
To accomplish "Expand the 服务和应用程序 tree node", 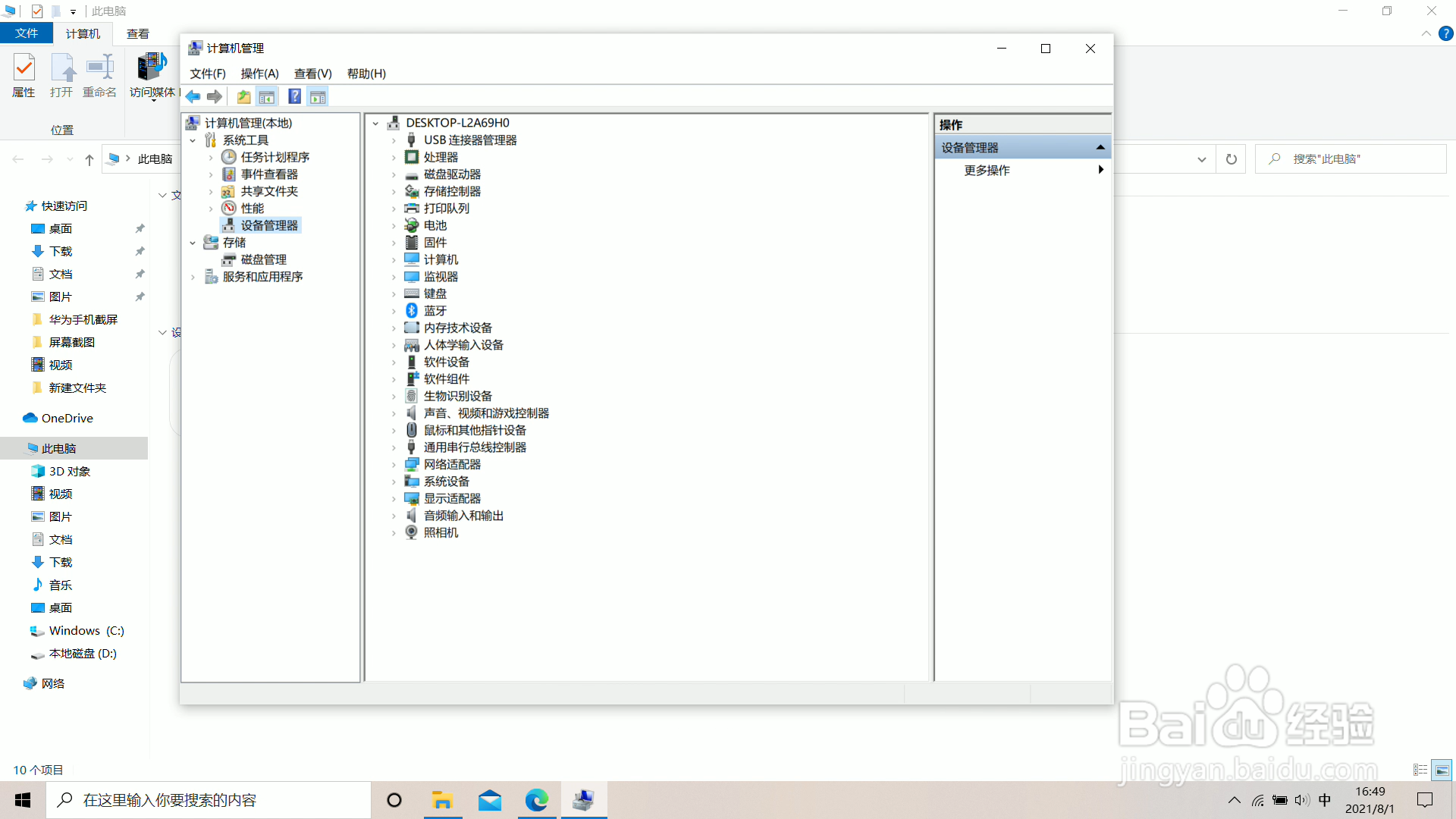I will coord(193,277).
